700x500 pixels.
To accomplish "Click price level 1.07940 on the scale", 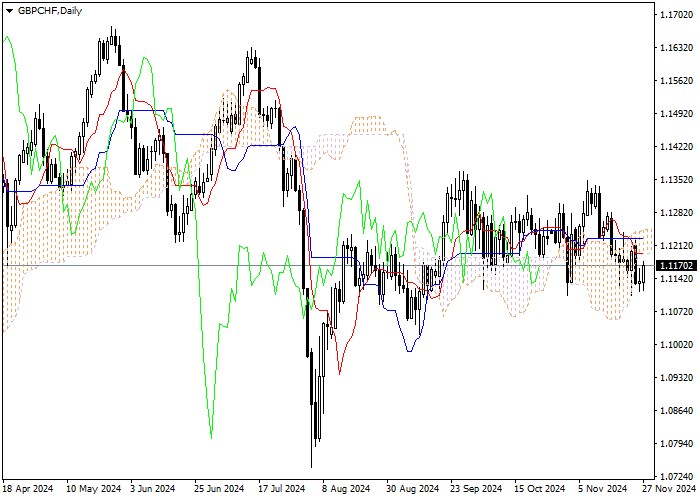I will coord(676,444).
